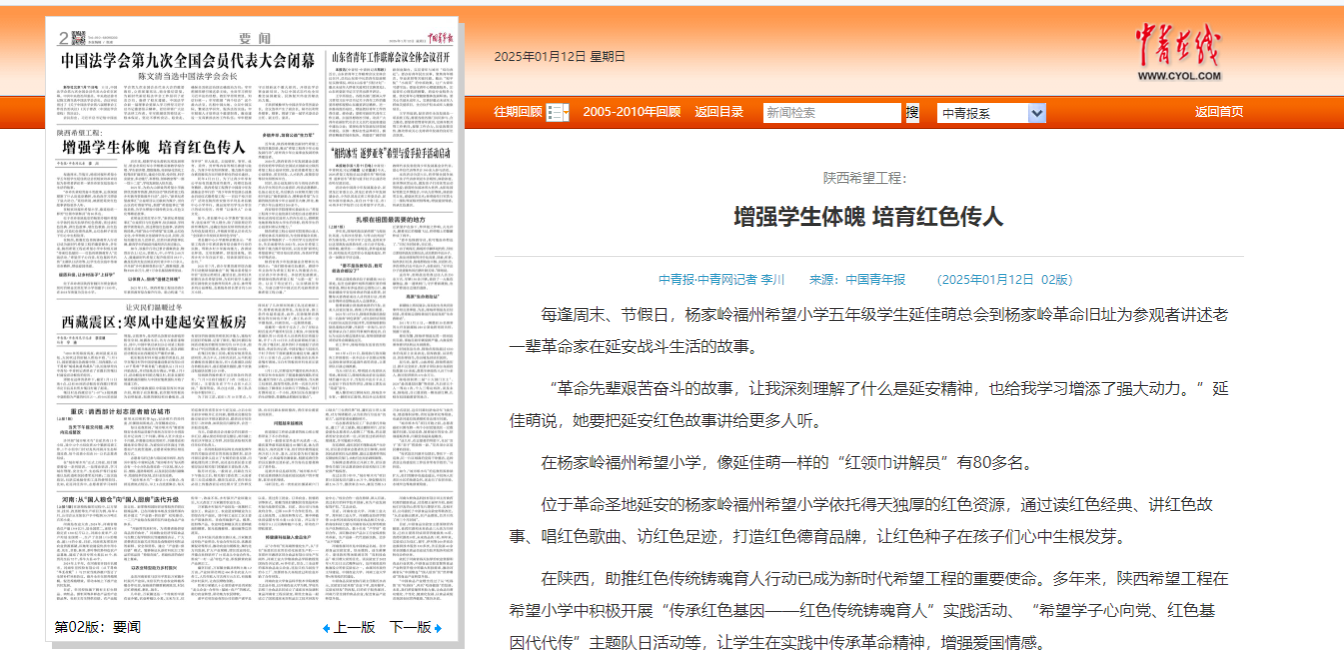Open 2005-2010年回顾 archive
1344x660 pixels.
pyautogui.click(x=631, y=112)
